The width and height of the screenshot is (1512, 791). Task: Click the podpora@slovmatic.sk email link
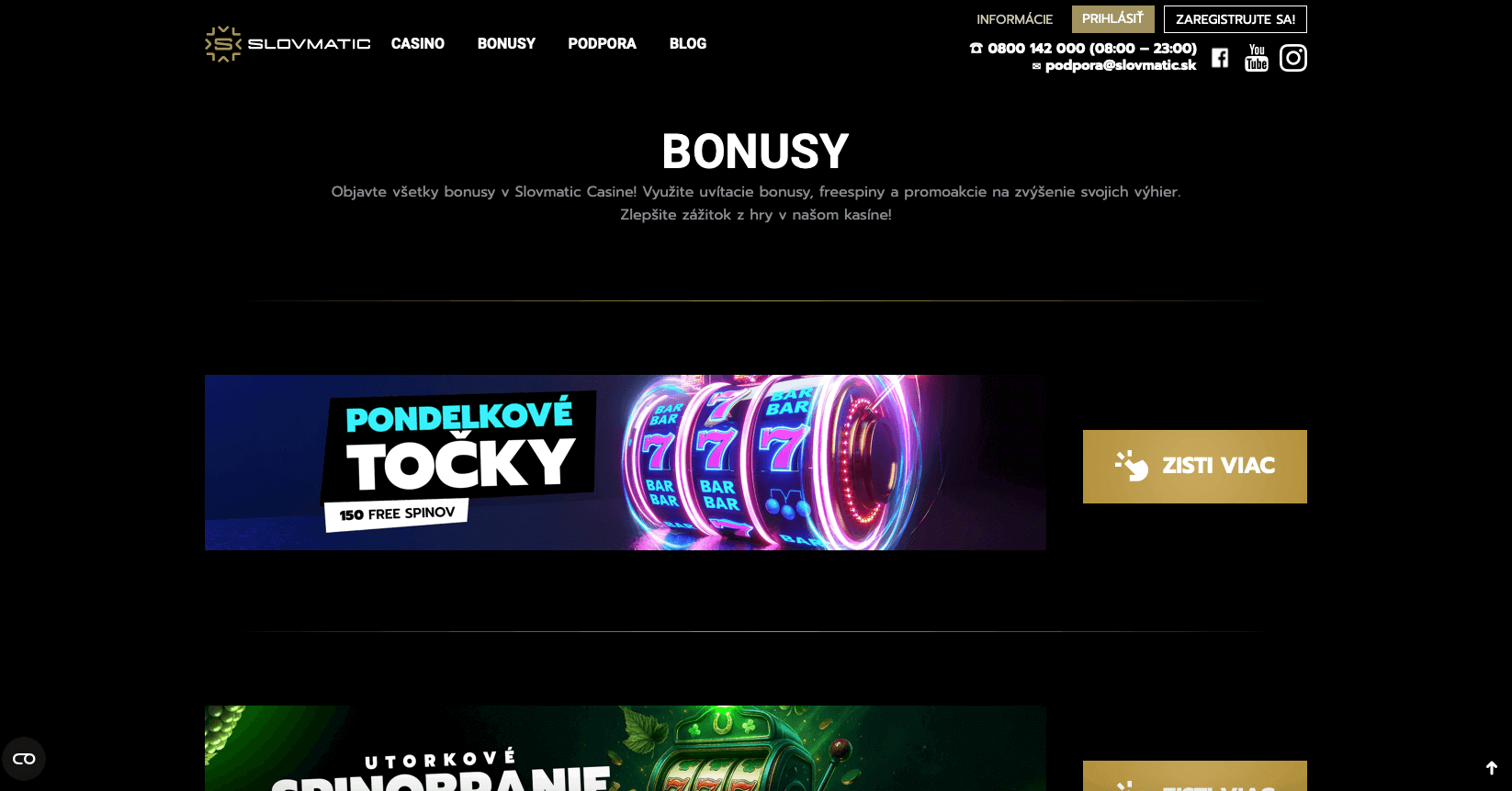[1121, 65]
